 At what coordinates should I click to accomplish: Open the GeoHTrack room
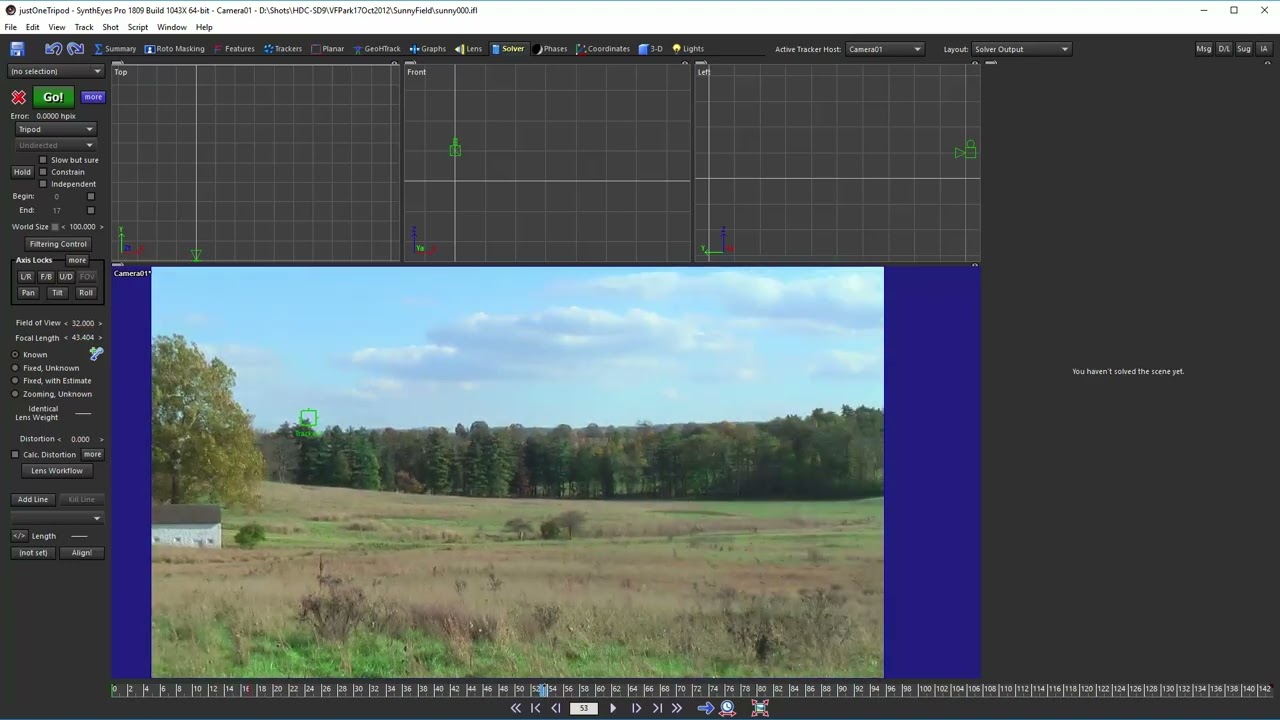pos(376,48)
